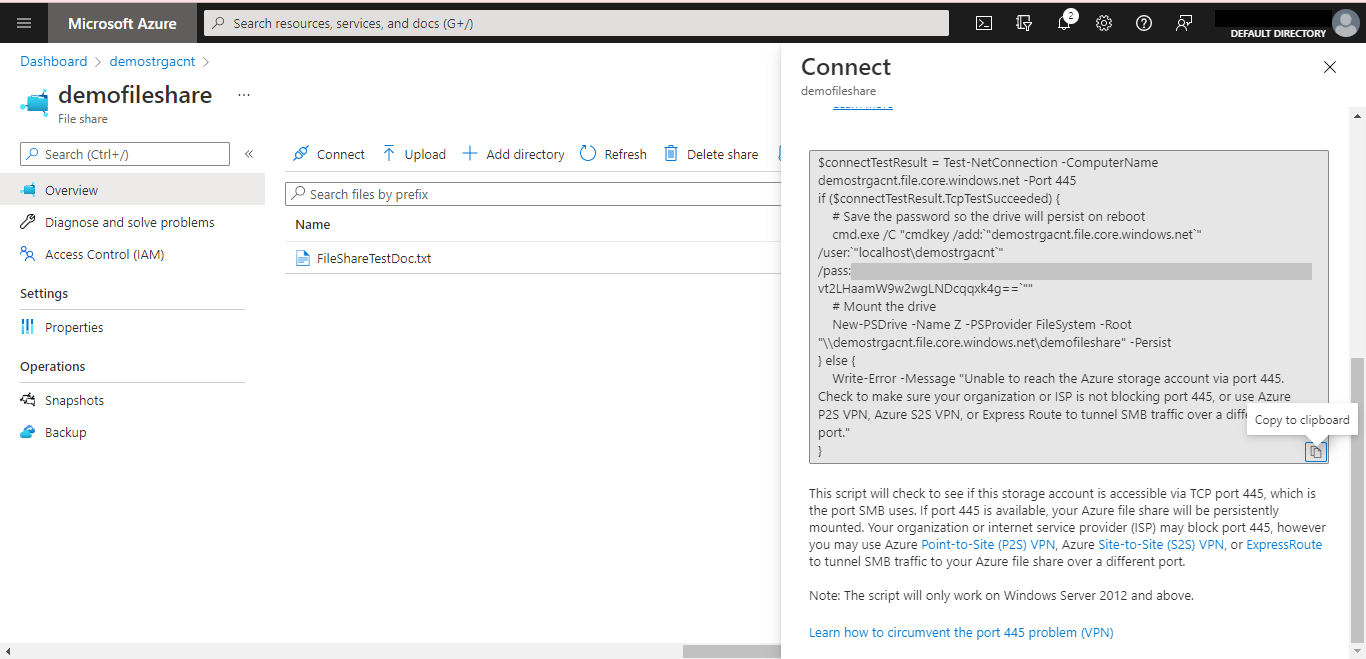Click the Connect toolbar button
The height and width of the screenshot is (659, 1366).
click(328, 154)
